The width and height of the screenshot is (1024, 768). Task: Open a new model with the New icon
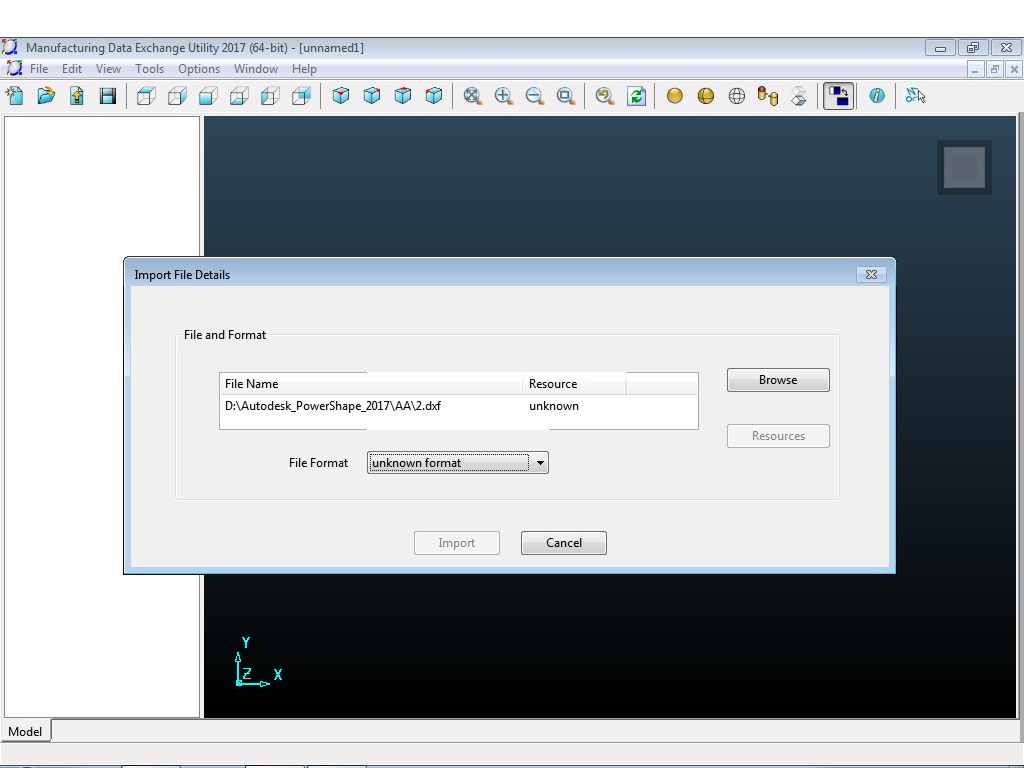click(15, 96)
